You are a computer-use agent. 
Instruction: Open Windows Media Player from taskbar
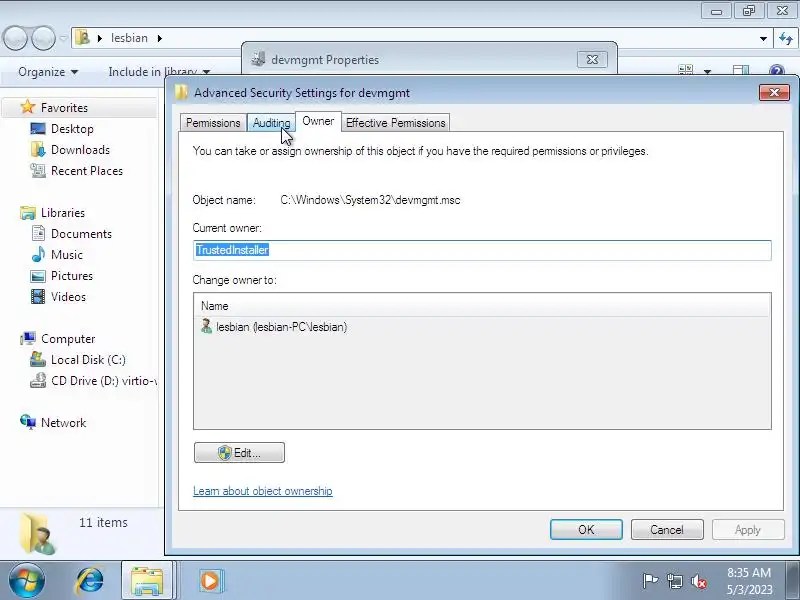coord(210,580)
